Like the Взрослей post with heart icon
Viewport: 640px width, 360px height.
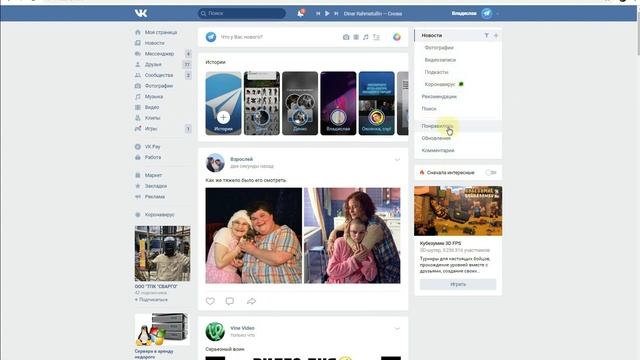[210, 301]
